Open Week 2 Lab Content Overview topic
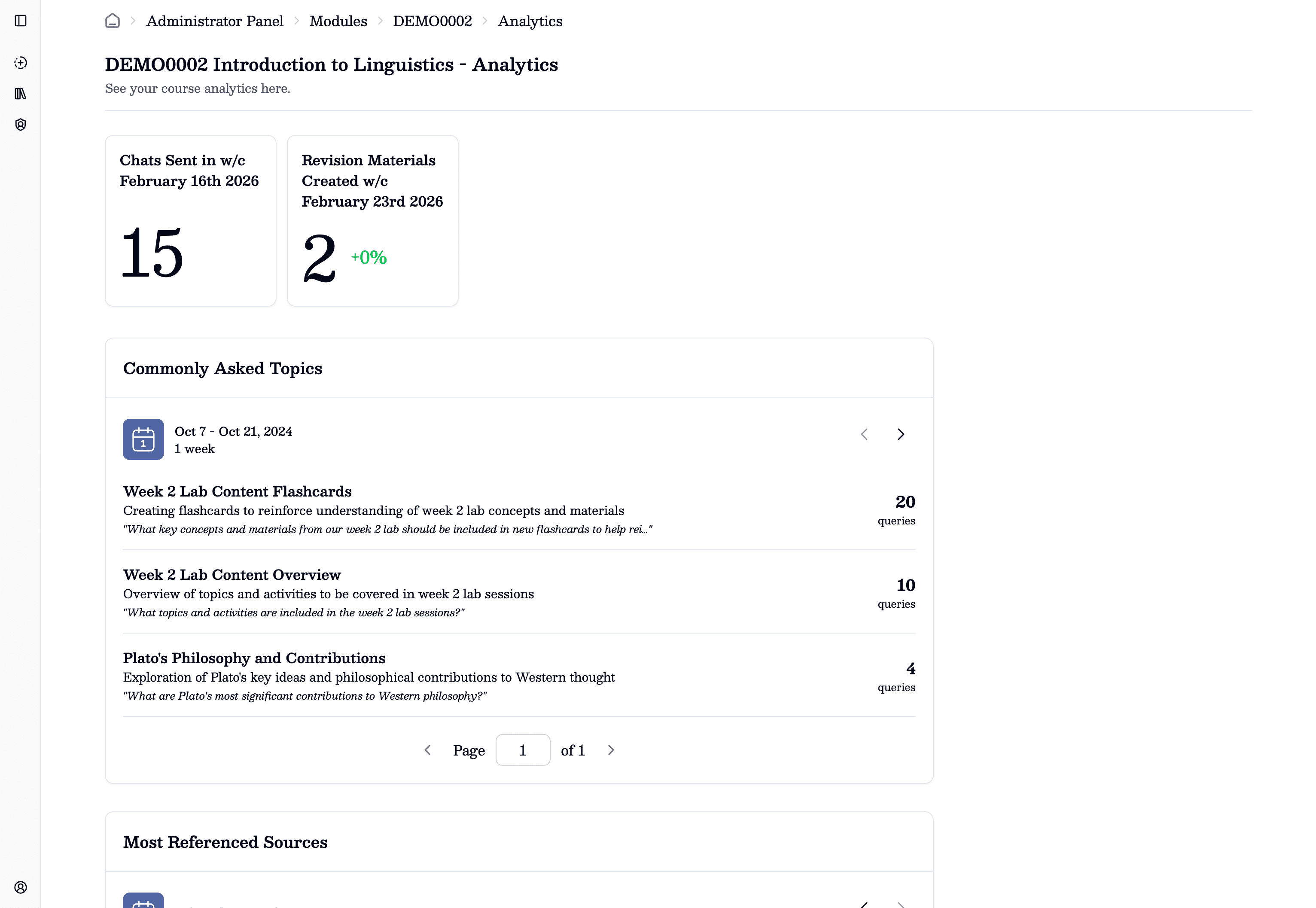This screenshot has width=1316, height=908. pyautogui.click(x=232, y=575)
